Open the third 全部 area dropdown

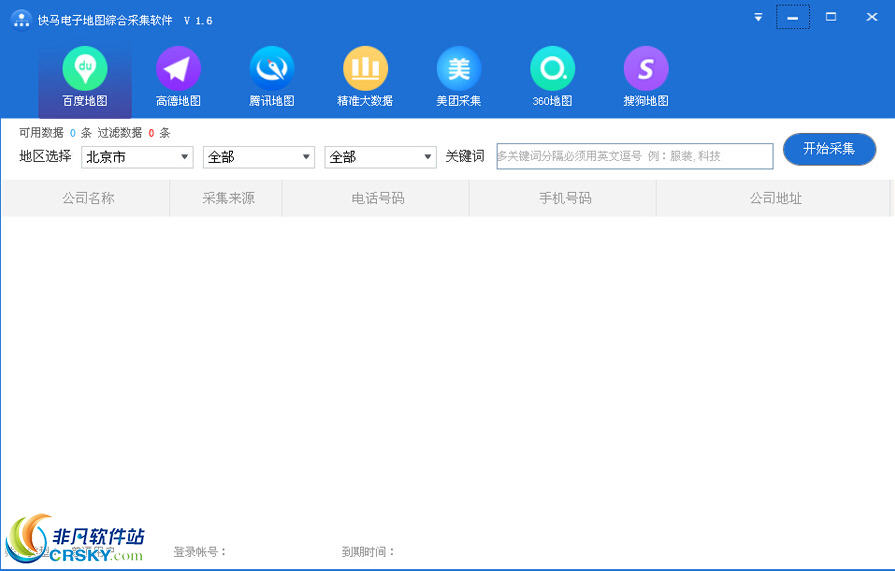(380, 157)
